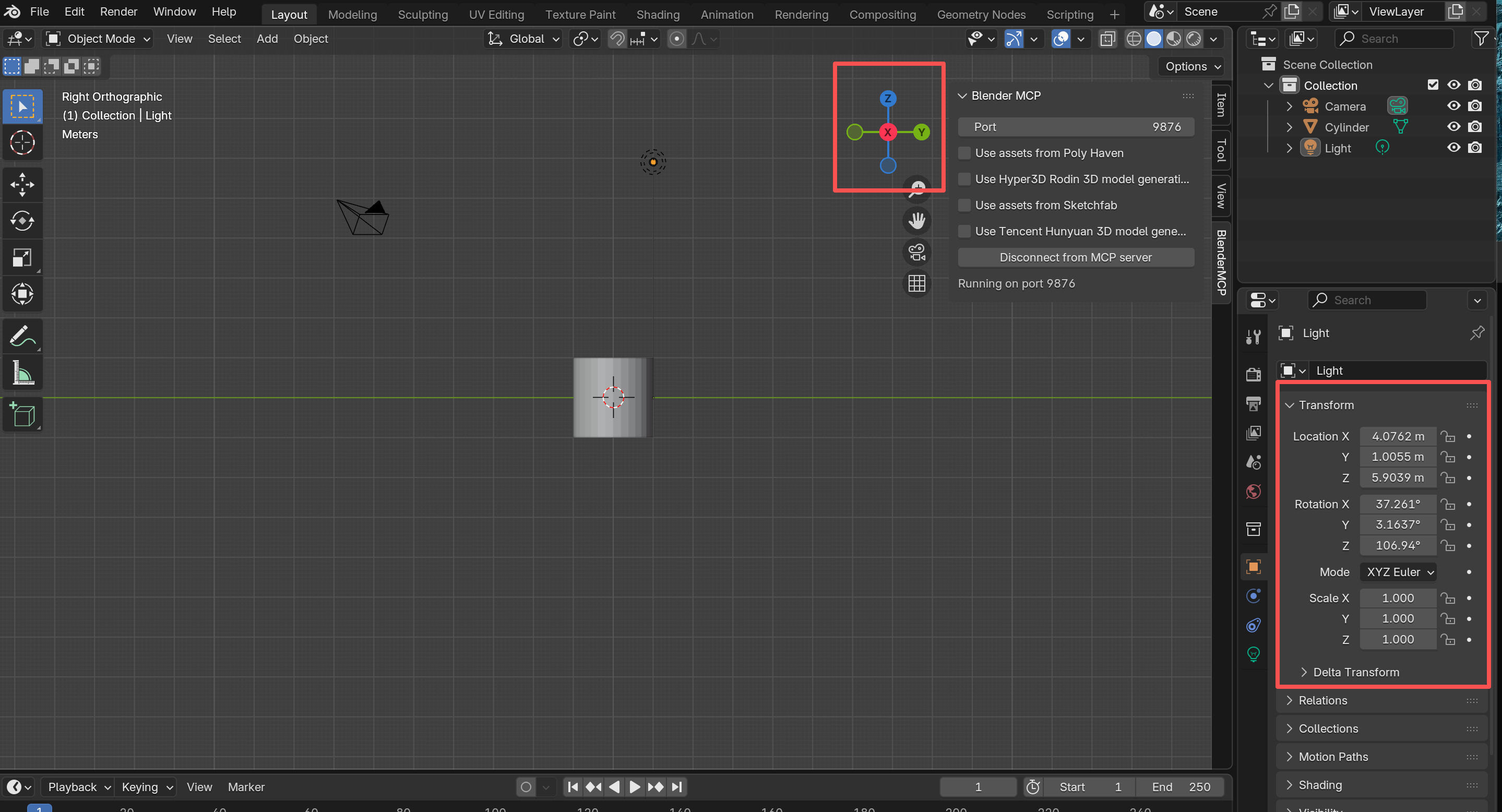1502x812 pixels.
Task: Select the Add Cube tool
Action: [x=22, y=414]
